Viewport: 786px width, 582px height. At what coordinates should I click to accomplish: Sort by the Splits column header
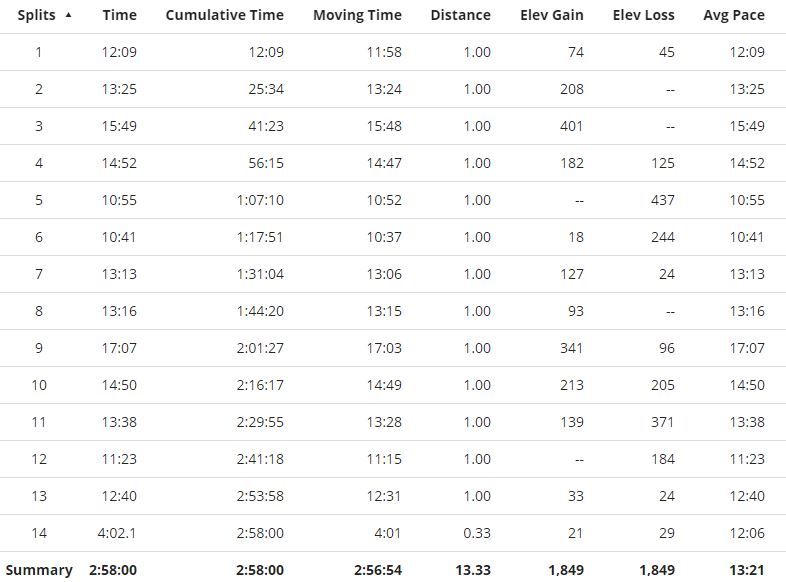click(37, 15)
